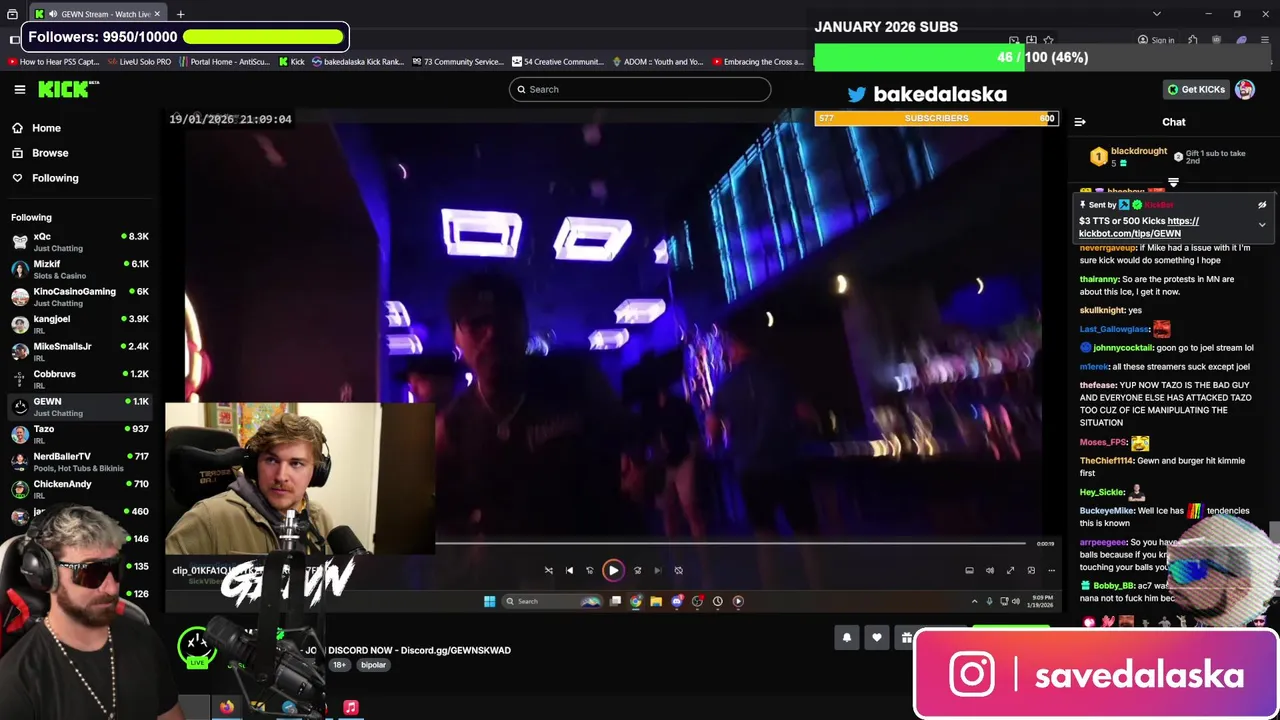Expand the gift leaderboard drawer handle

point(1173,183)
